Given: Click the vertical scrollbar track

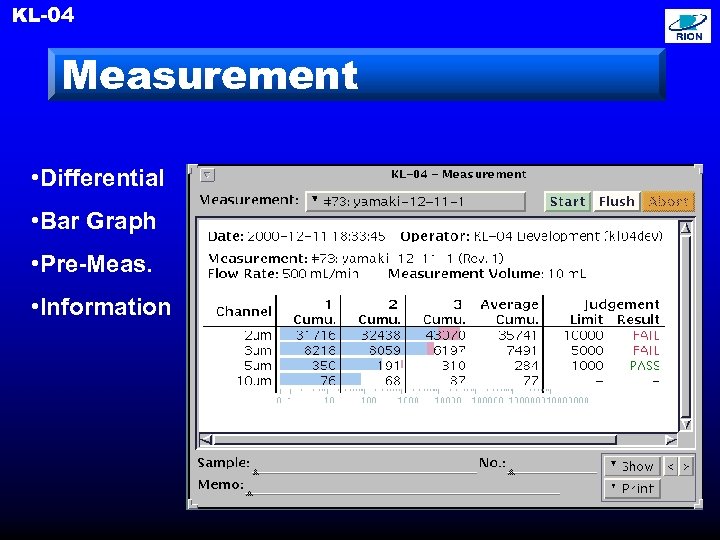Looking at the screenshot, I should pyautogui.click(x=686, y=326).
